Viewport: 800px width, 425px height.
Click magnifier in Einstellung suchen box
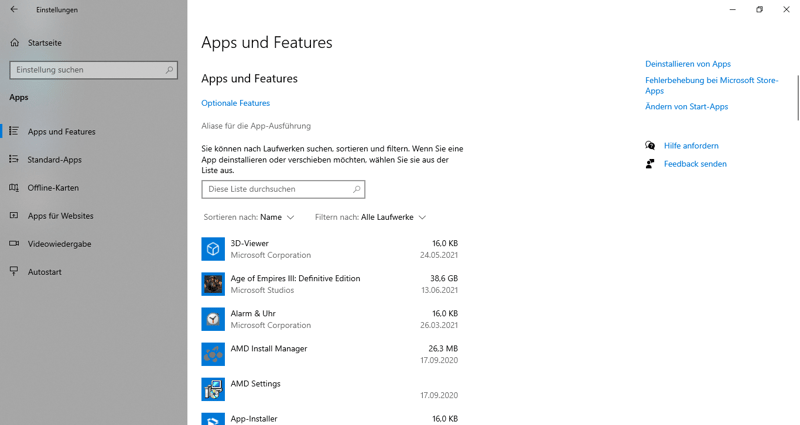point(169,70)
